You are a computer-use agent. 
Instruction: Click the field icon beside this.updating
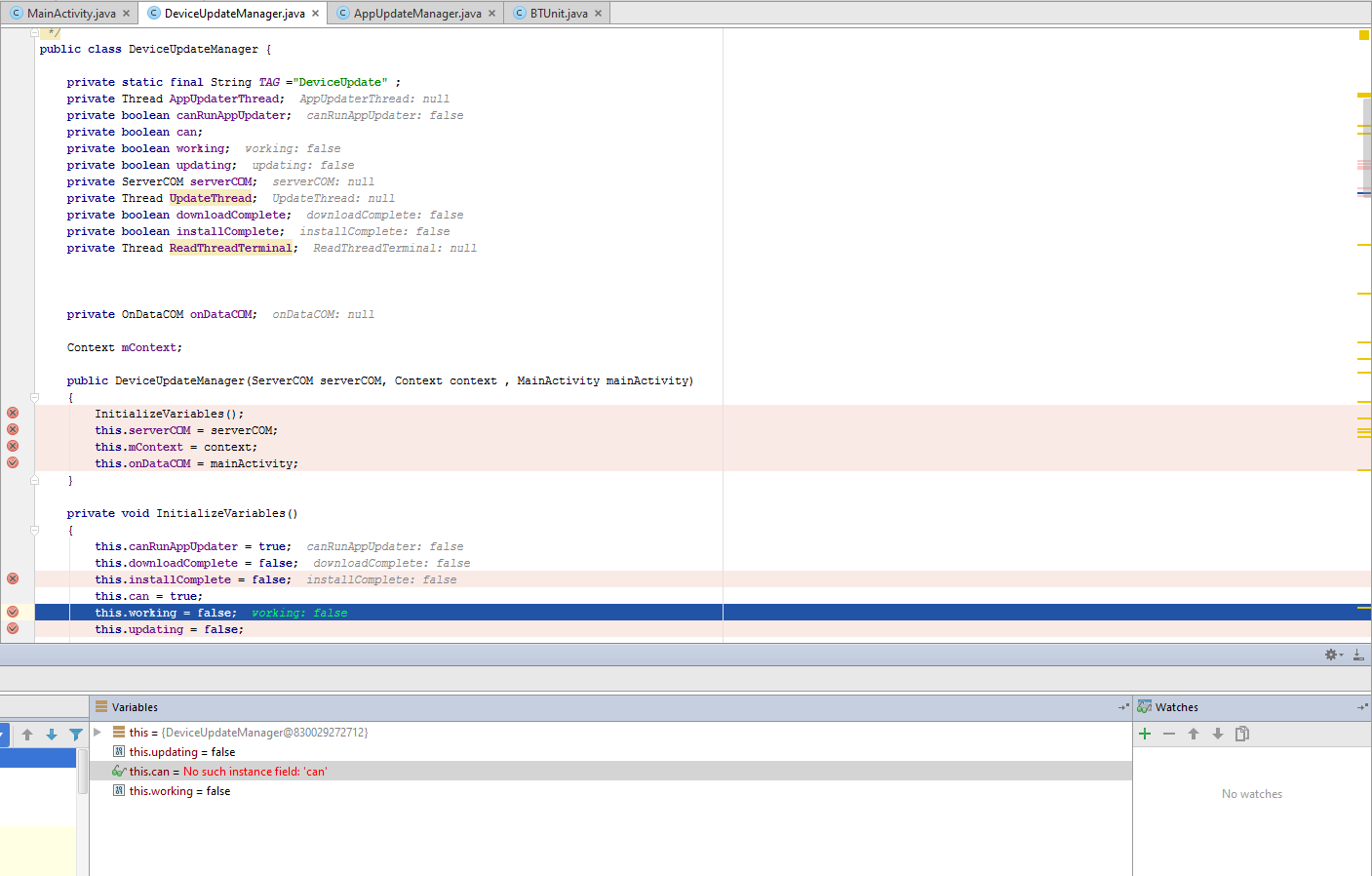tap(119, 751)
